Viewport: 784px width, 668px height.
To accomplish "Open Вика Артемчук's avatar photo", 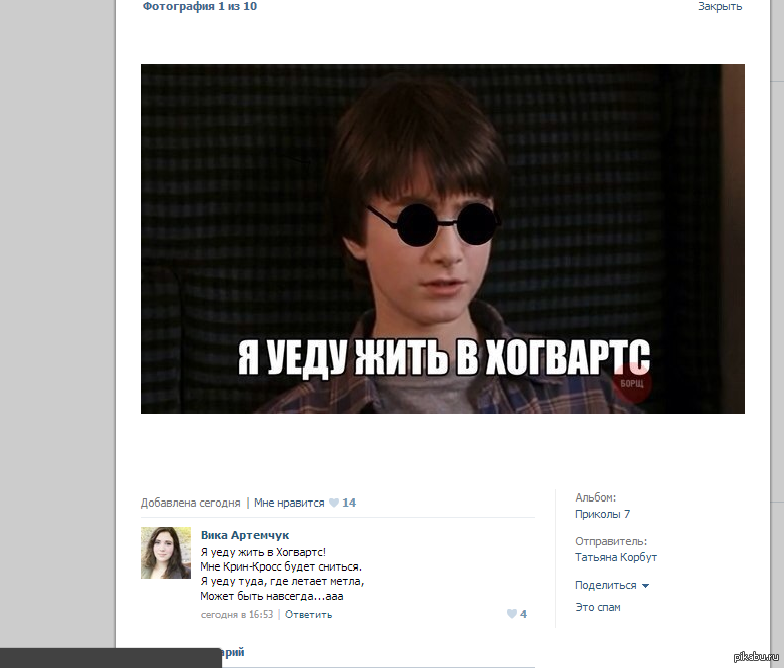I will [166, 552].
